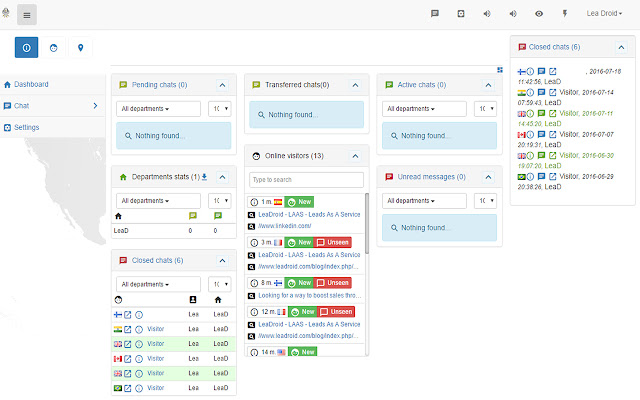Open Dashboard in the left sidebar

tap(30, 84)
